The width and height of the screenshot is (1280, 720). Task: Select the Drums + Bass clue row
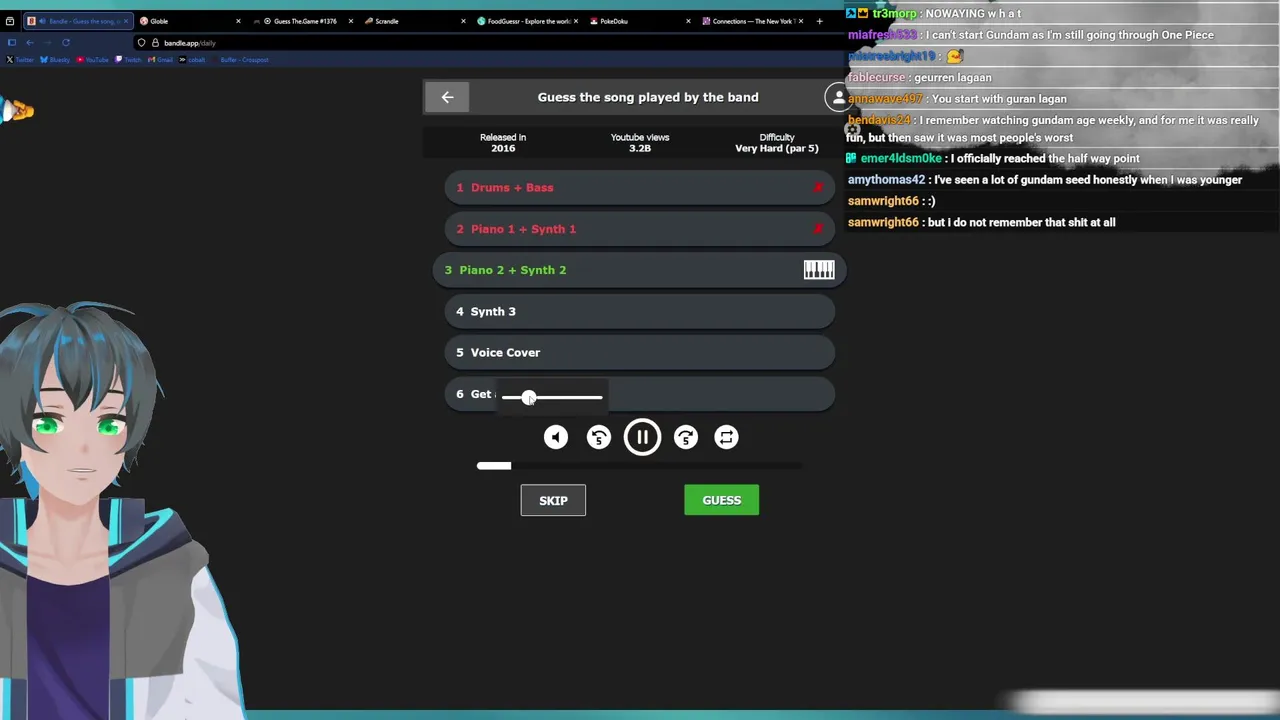point(640,188)
